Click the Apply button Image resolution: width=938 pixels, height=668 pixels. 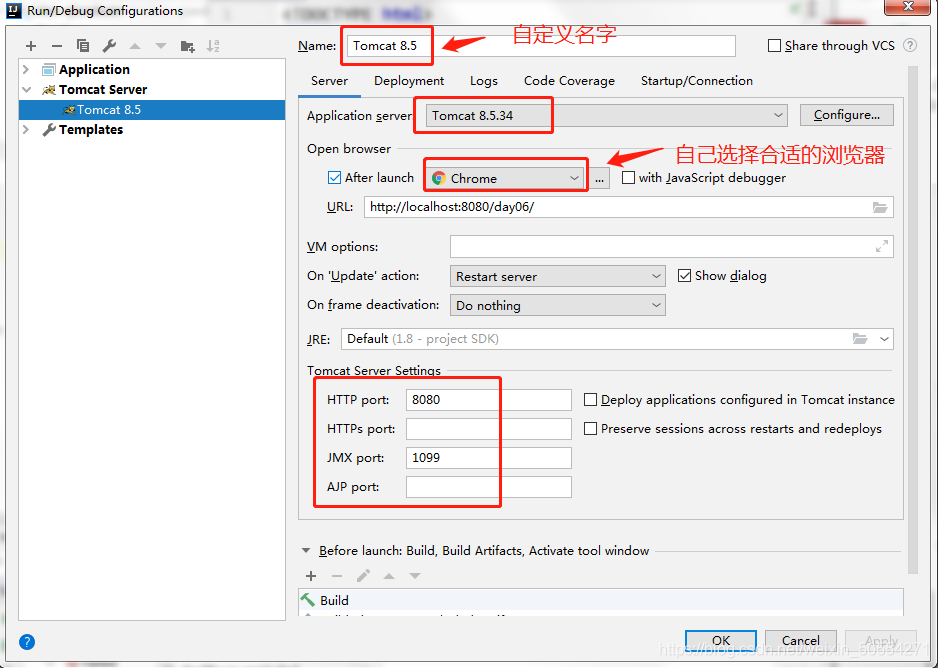[x=881, y=640]
